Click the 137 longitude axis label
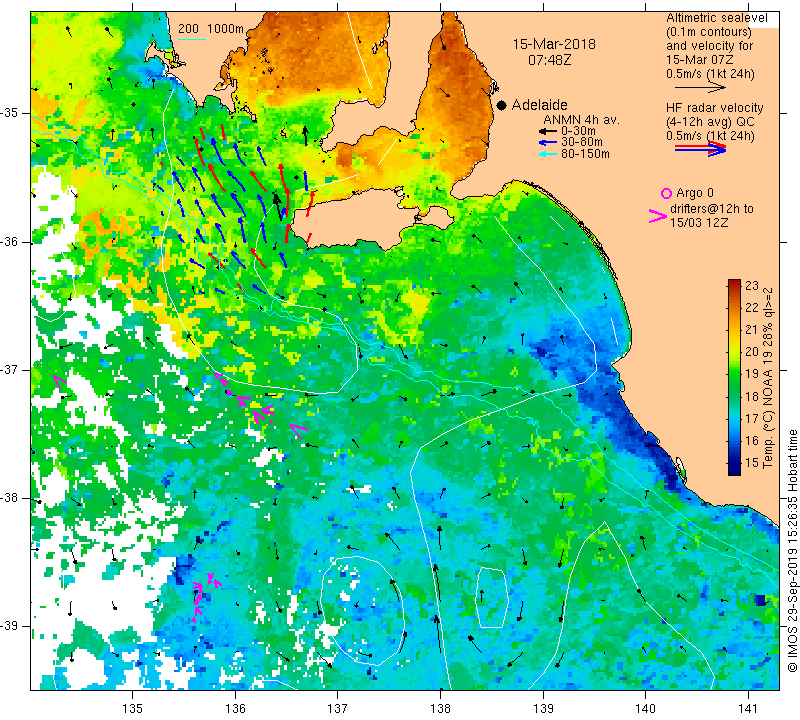The image size is (800, 720). click(338, 709)
